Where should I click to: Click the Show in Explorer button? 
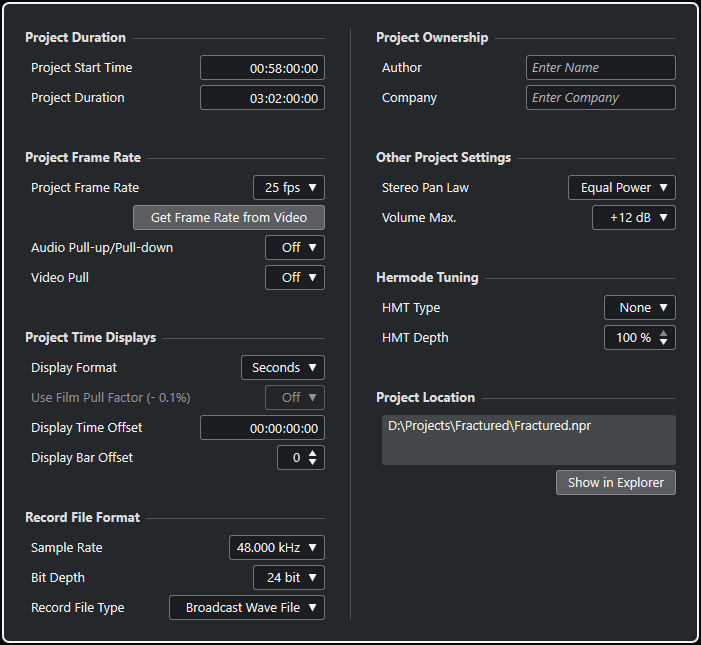point(615,483)
